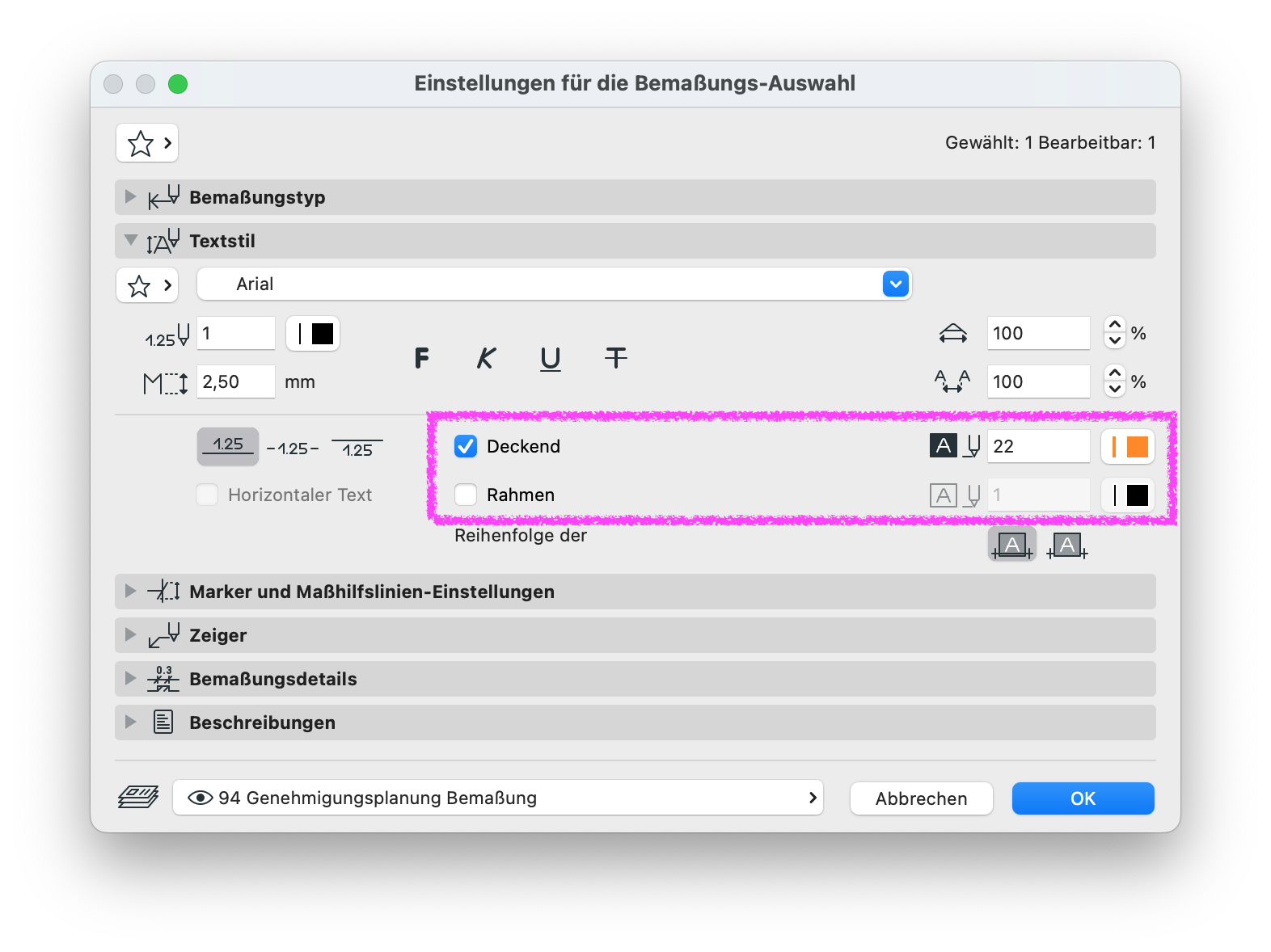Click the Abbrechen button
Viewport: 1271px width, 952px height.
click(921, 798)
